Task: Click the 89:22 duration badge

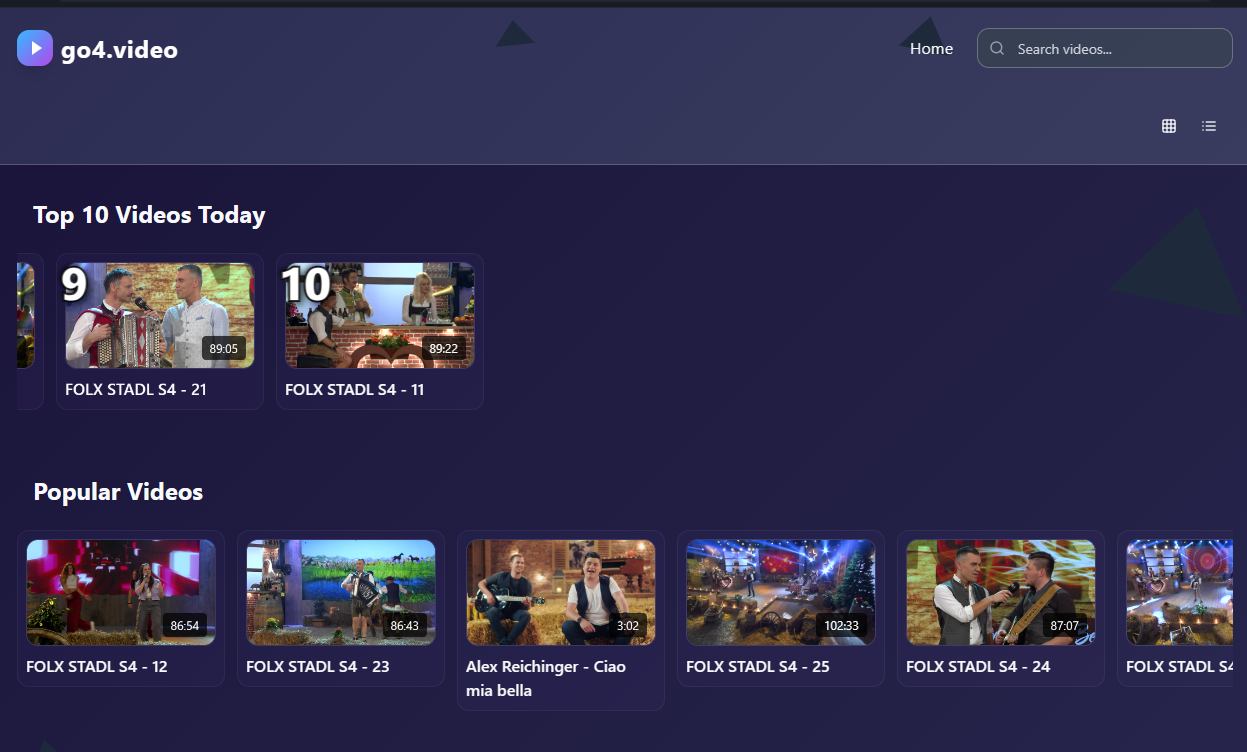Action: (443, 349)
